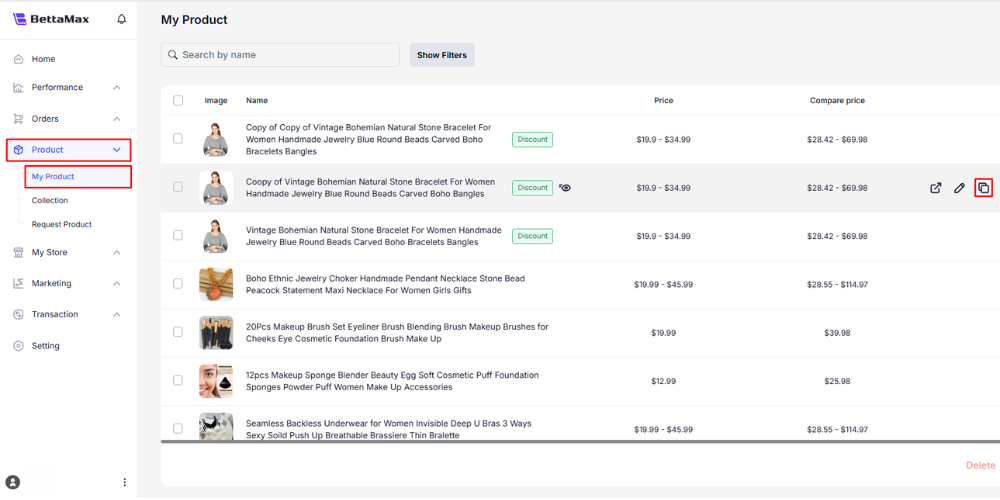The image size is (1000, 500).
Task: Click the Search by name field
Action: coord(285,55)
